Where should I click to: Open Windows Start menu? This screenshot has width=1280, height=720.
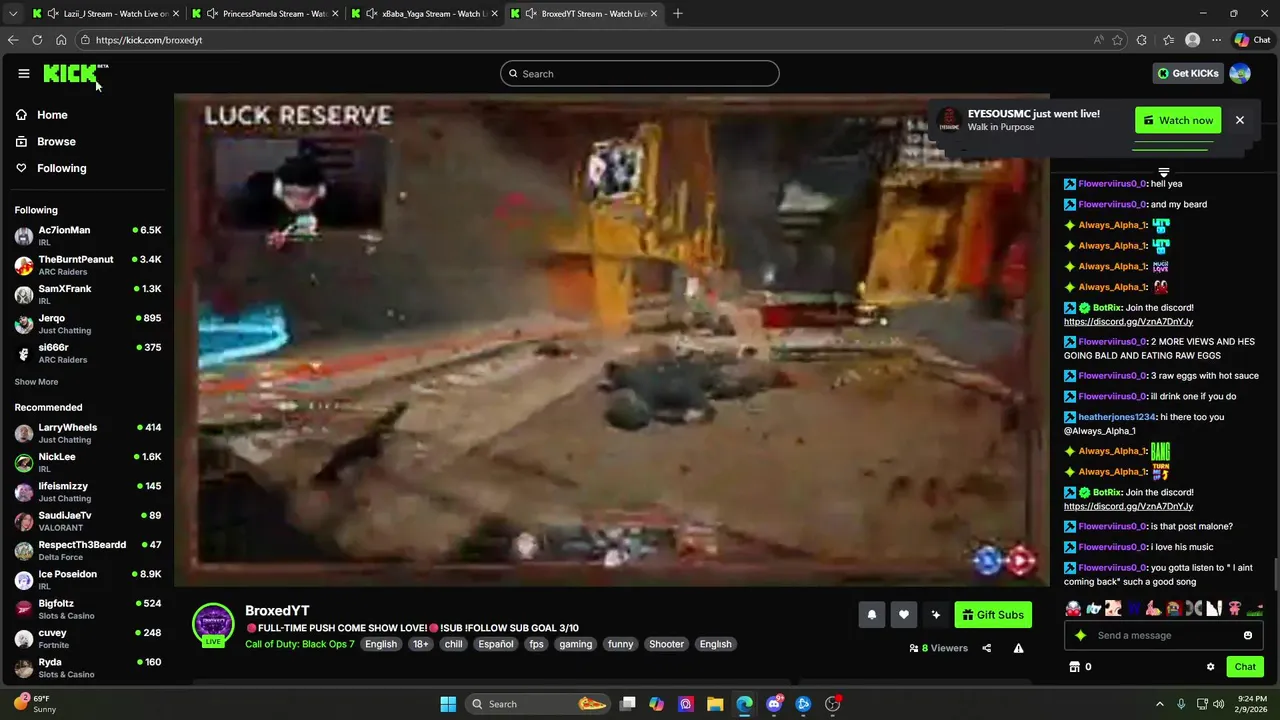448,704
